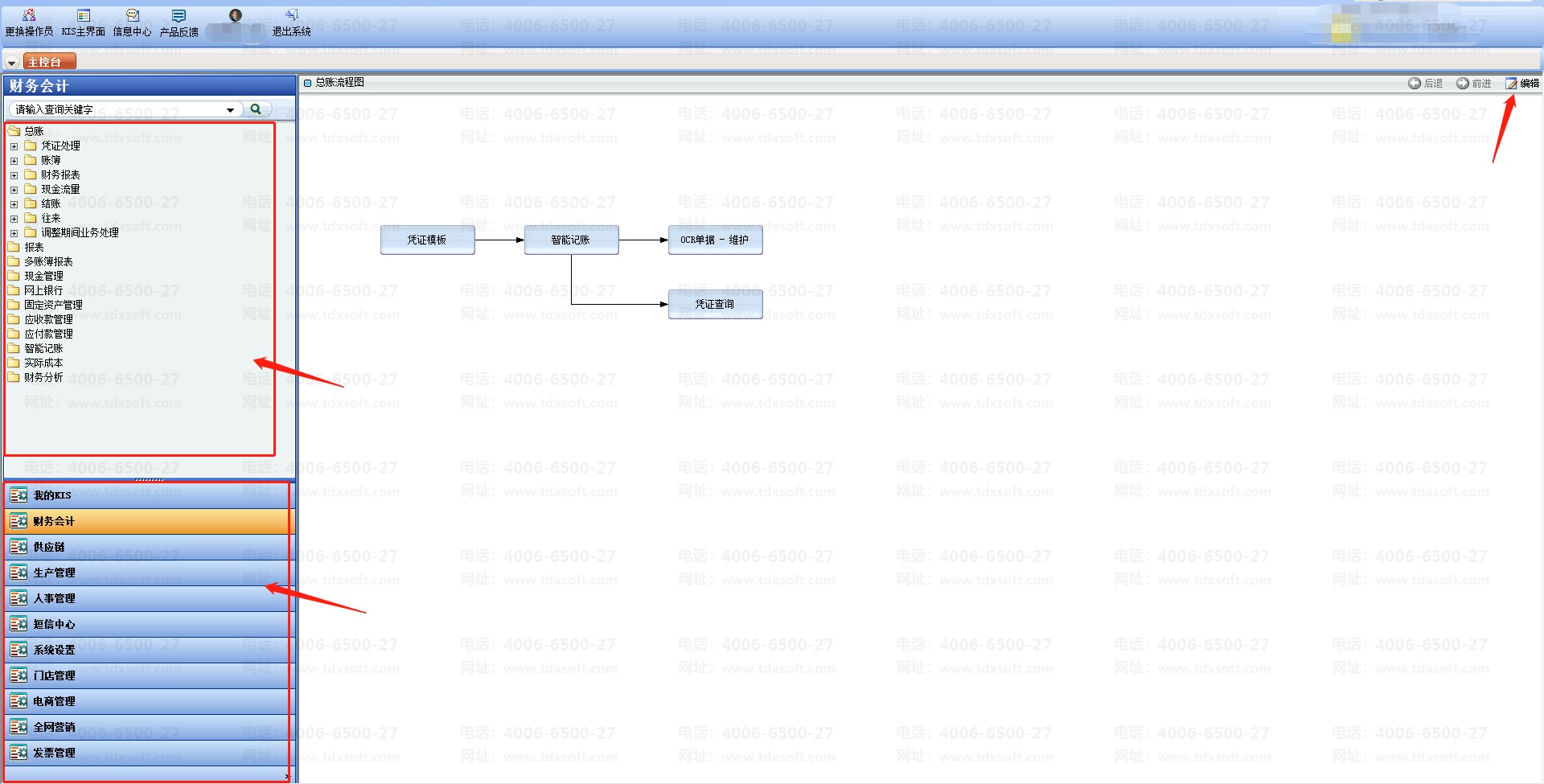Viewport: 1544px width, 784px height.
Task: Click the 智能记账 flowchart node
Action: [x=571, y=240]
